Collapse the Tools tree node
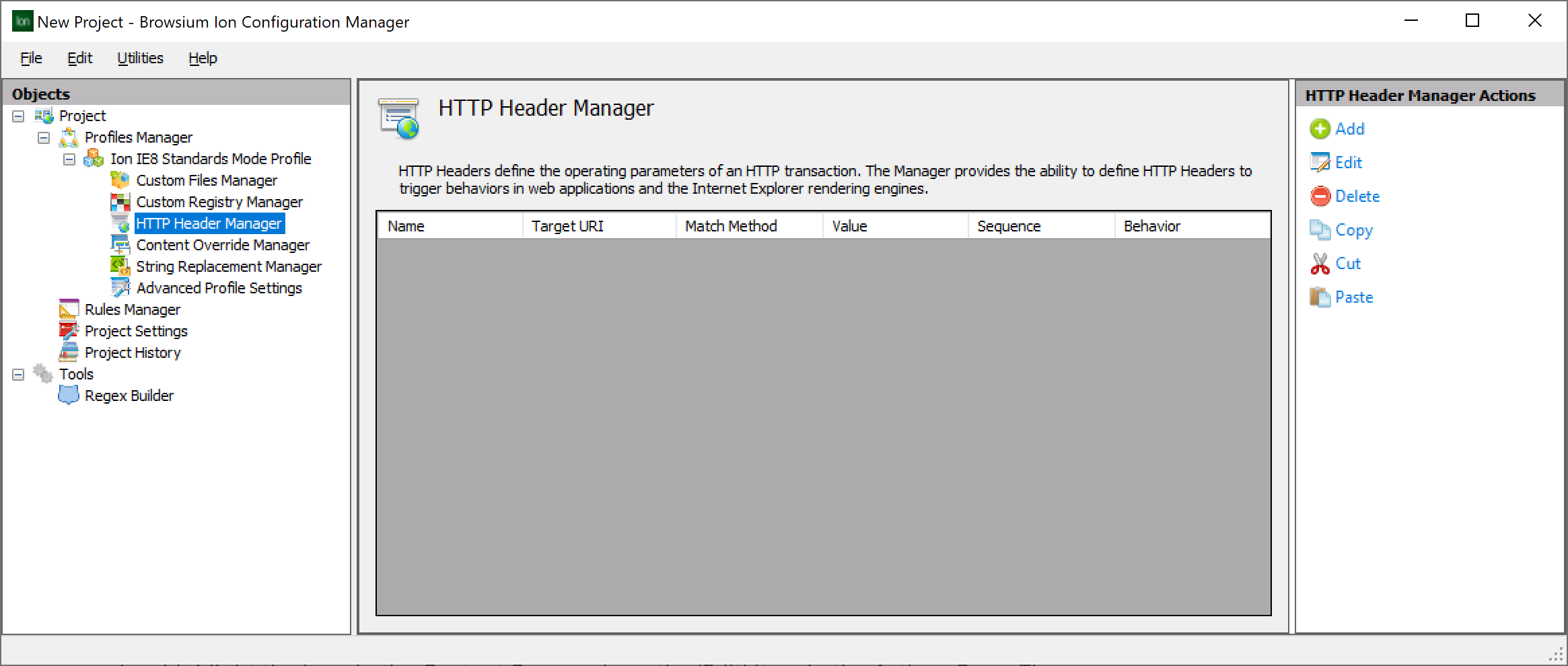 click(x=18, y=373)
